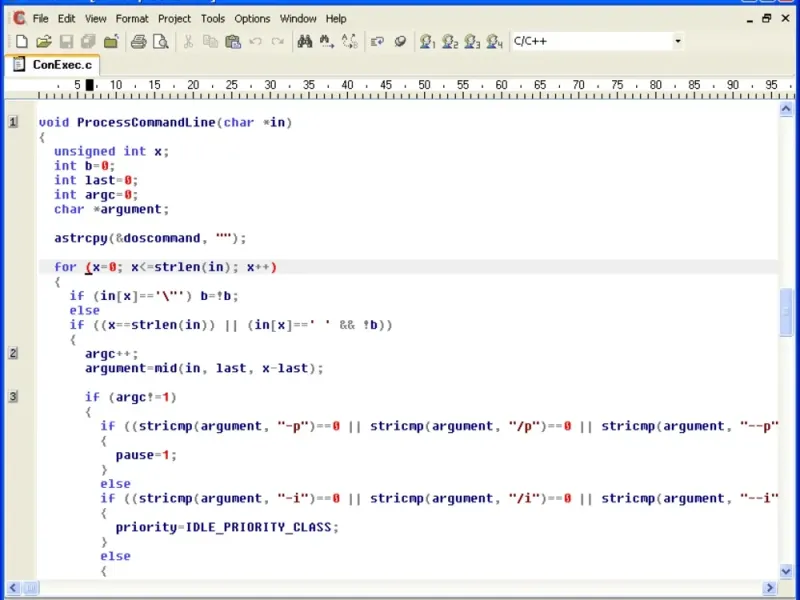The image size is (800, 600).
Task: Open the Format menu
Action: [x=132, y=18]
